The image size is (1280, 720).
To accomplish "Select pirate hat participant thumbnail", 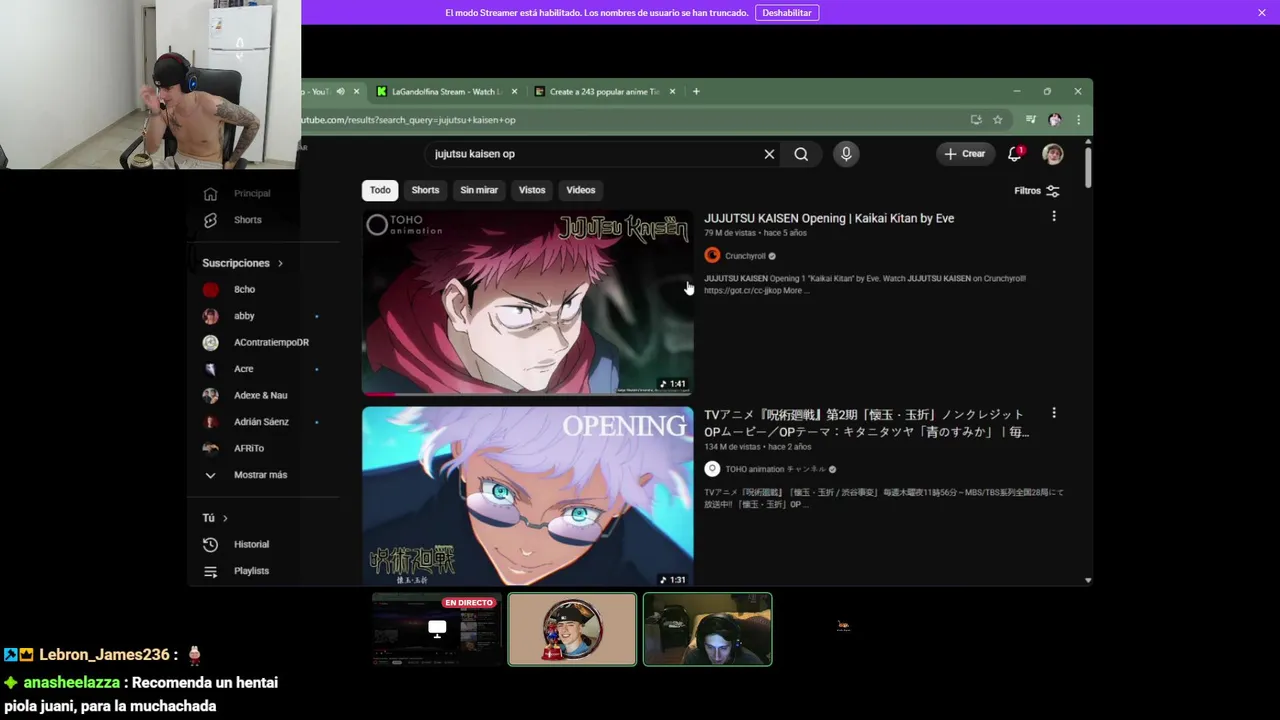I will coord(572,629).
